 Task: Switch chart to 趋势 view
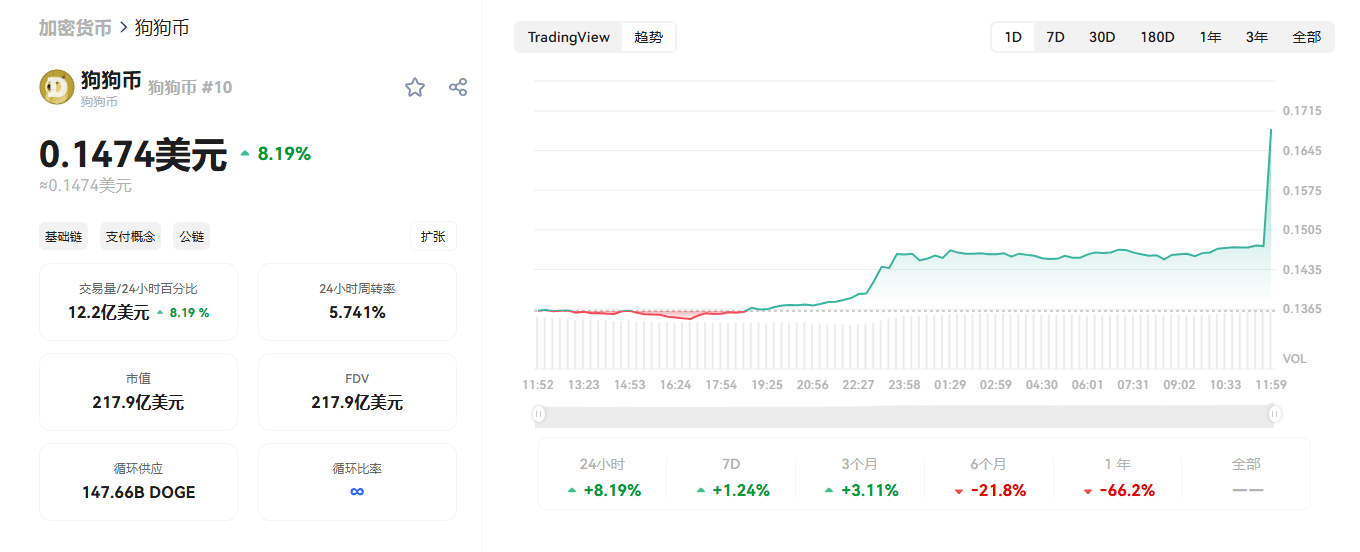(x=648, y=37)
